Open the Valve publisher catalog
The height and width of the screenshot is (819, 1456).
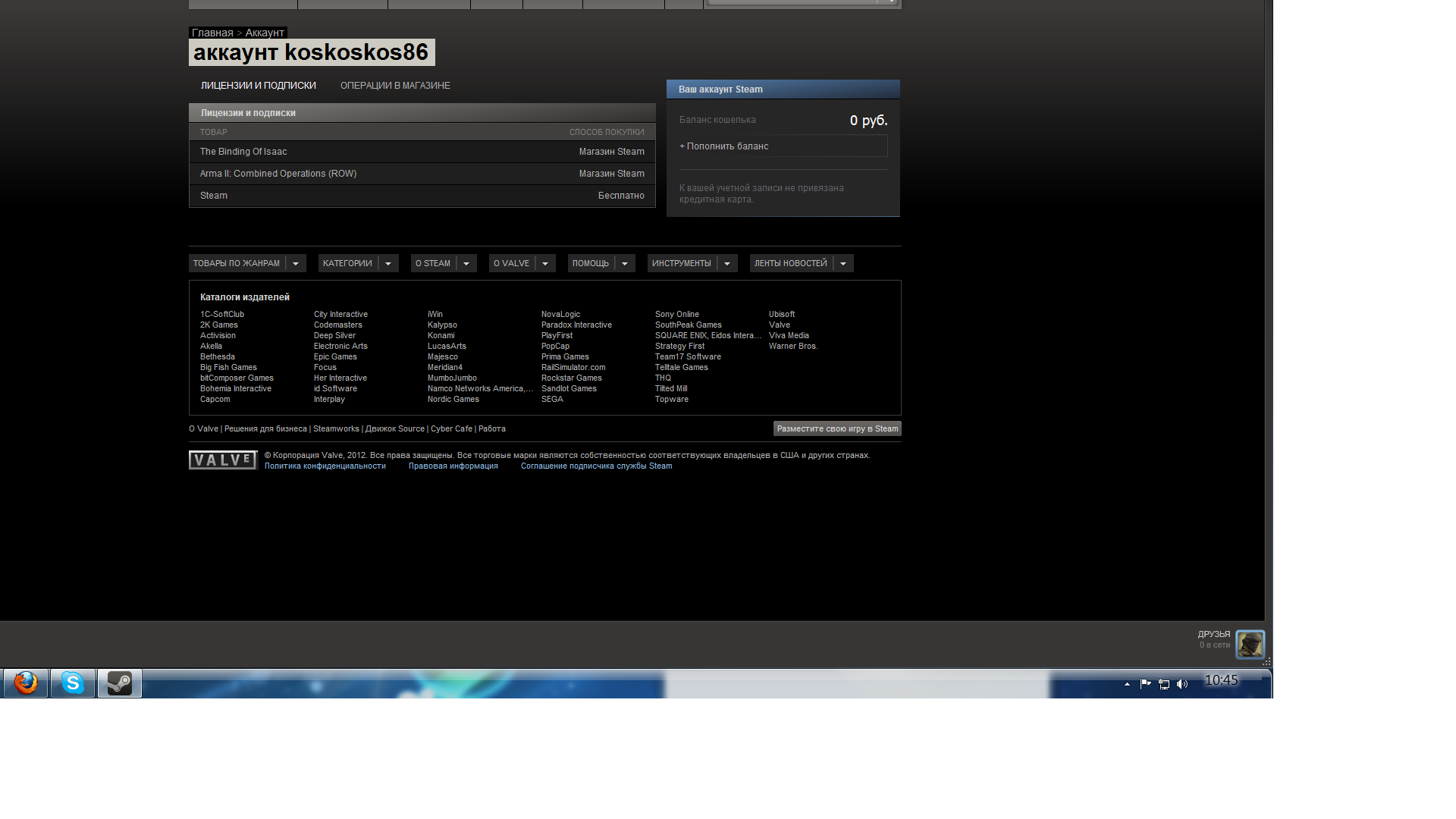(780, 325)
